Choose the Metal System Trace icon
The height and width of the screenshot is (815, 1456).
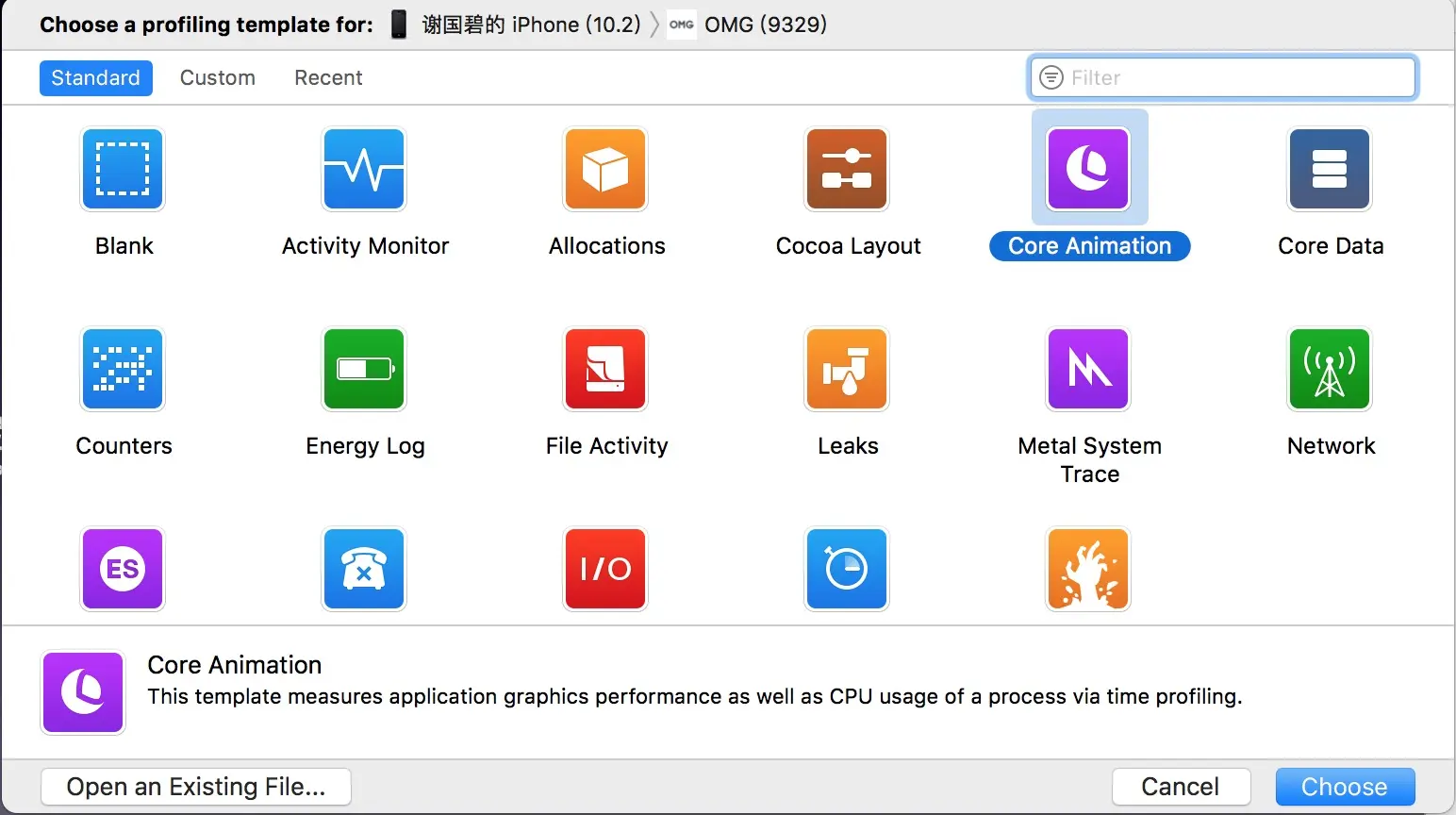point(1088,369)
